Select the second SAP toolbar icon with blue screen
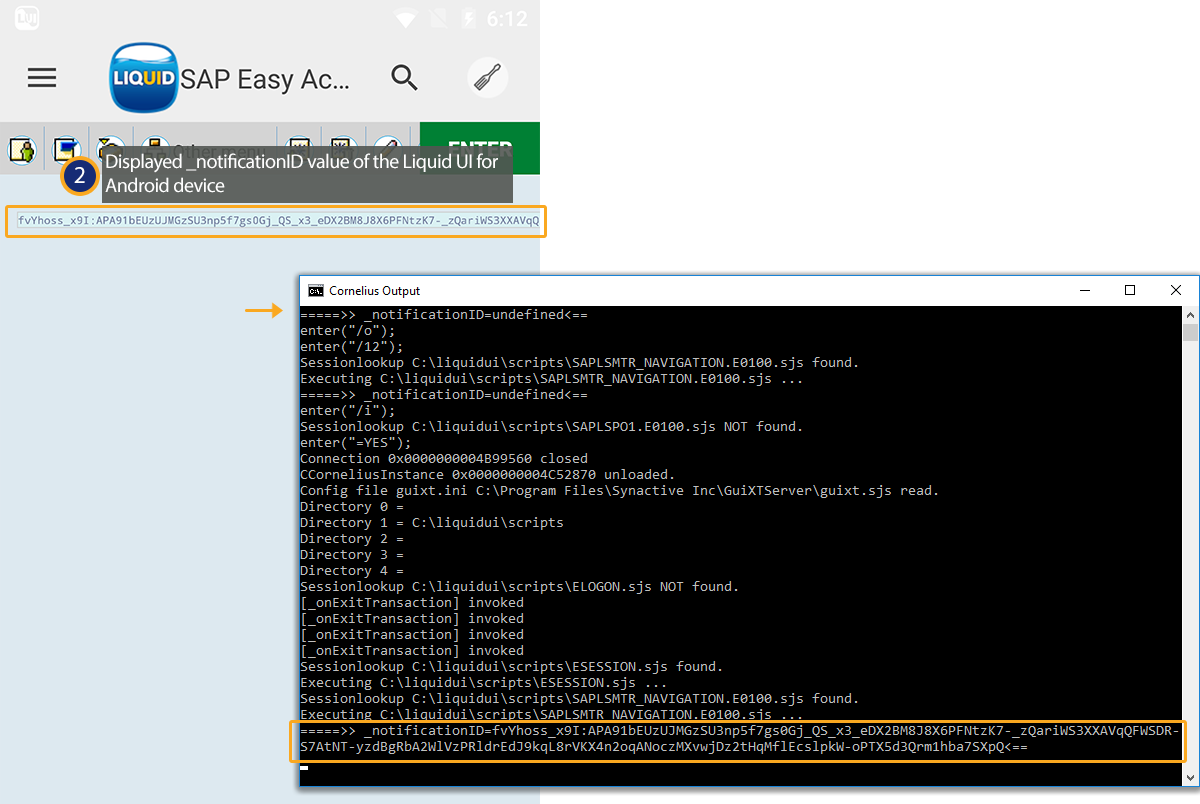The height and width of the screenshot is (804, 1200). (x=68, y=150)
